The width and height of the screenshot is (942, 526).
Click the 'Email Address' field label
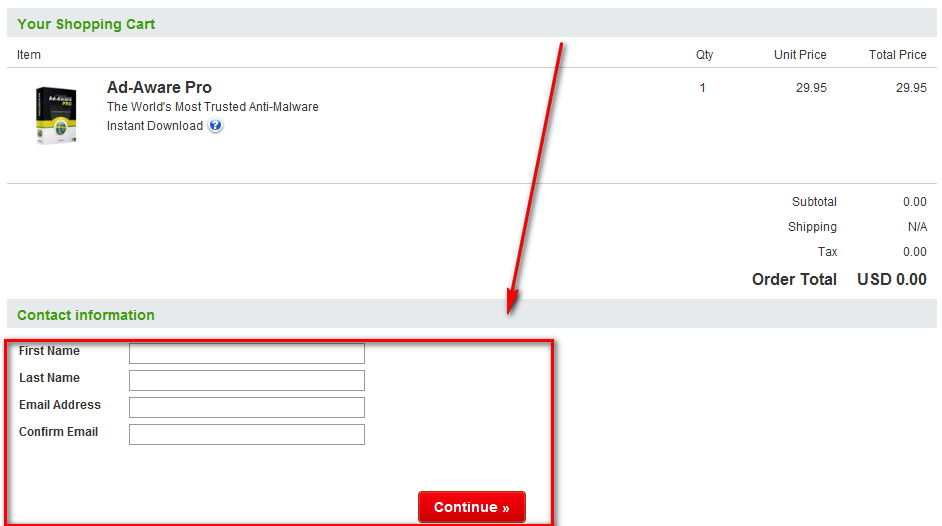pos(59,405)
